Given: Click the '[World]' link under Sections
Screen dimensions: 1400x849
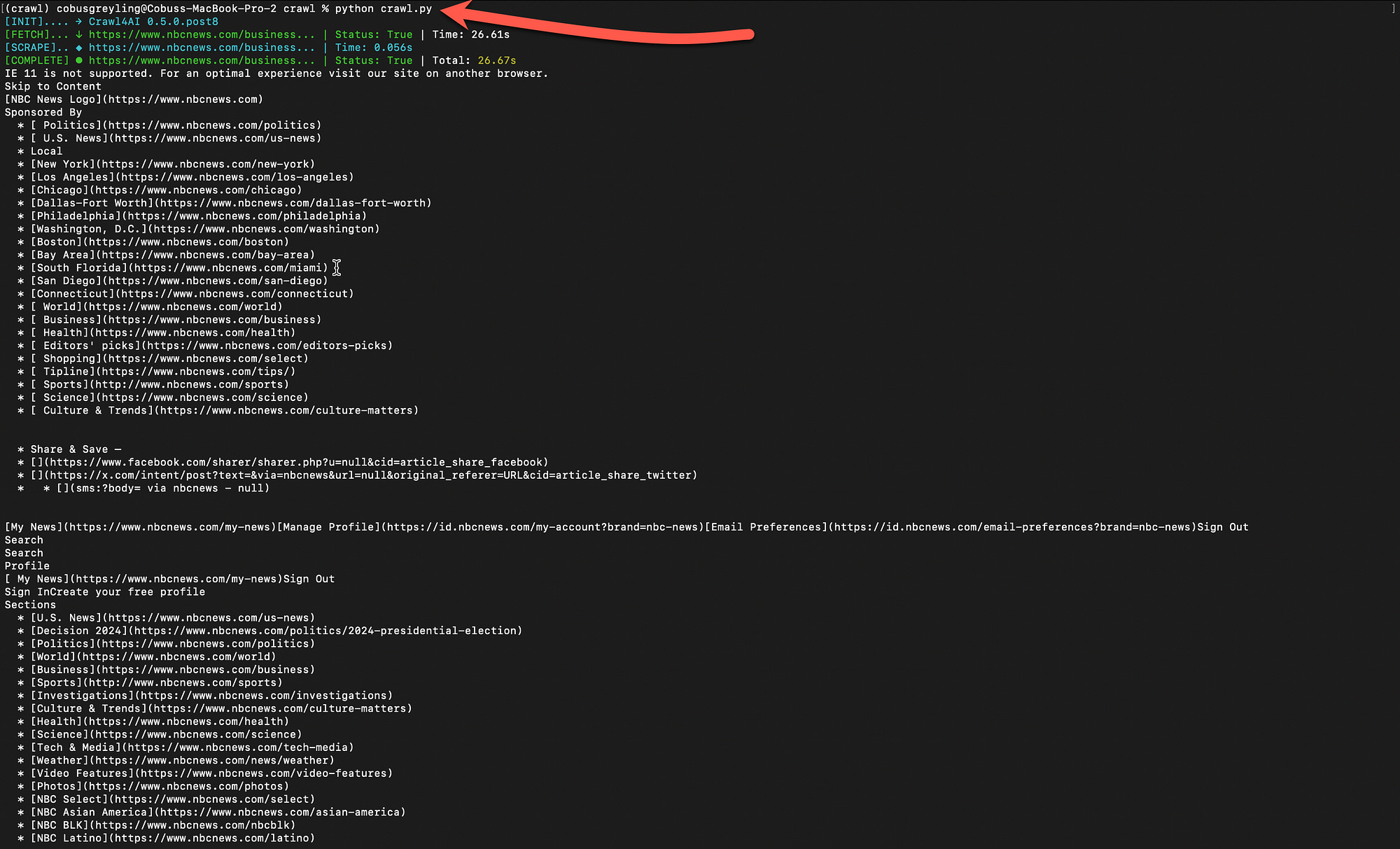Looking at the screenshot, I should tap(153, 657).
